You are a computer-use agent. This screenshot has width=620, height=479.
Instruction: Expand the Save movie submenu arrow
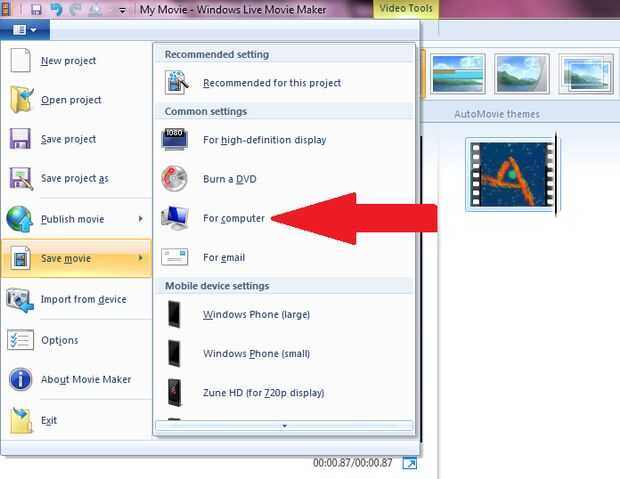click(x=140, y=258)
